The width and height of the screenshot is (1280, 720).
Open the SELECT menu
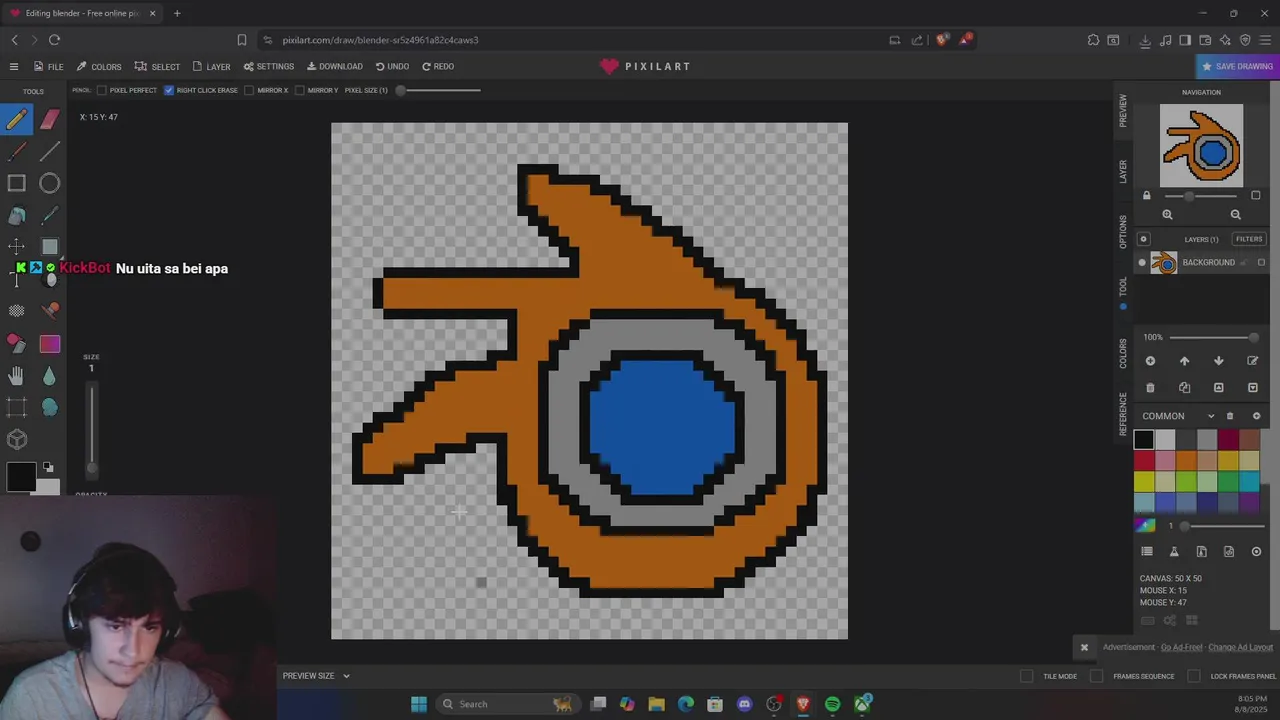coord(157,67)
